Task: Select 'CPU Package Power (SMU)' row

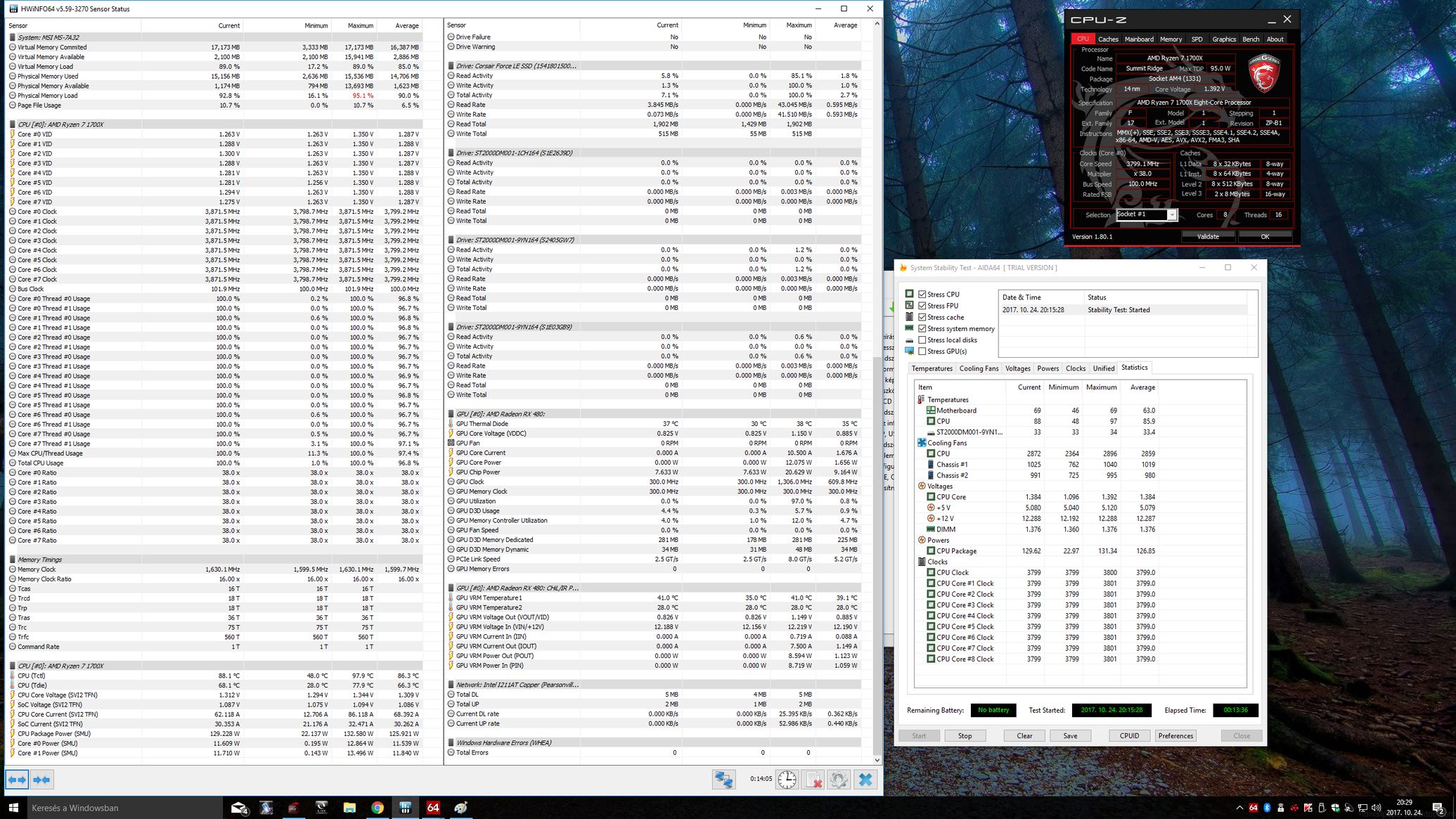Action: point(214,734)
